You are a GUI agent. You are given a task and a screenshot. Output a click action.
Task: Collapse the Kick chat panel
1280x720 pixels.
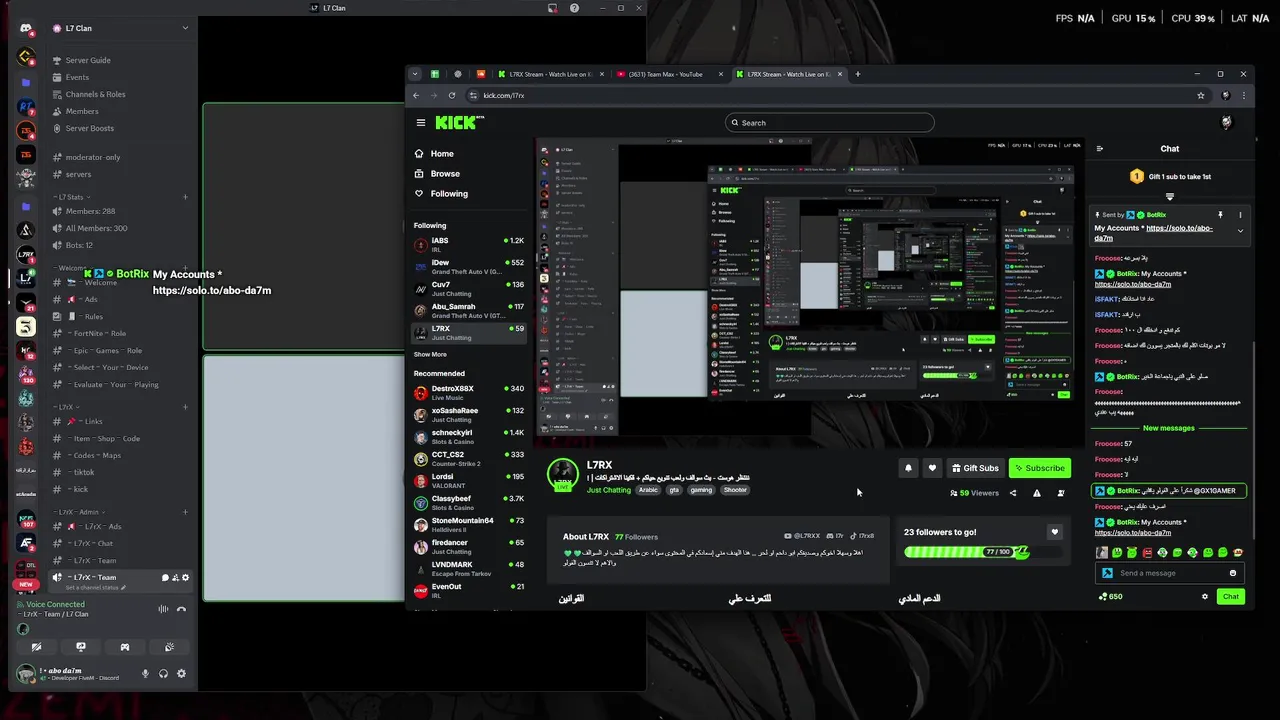coord(1100,149)
